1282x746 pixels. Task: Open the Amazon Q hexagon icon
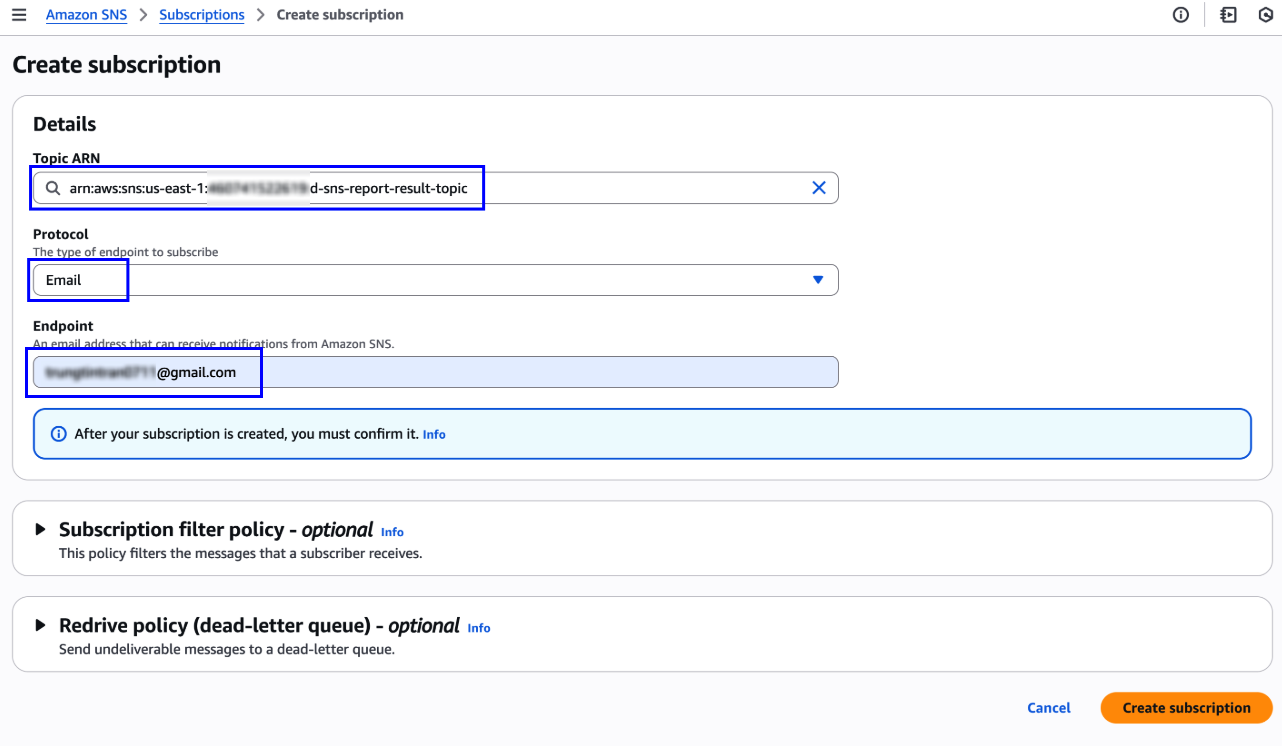pyautogui.click(x=1266, y=15)
